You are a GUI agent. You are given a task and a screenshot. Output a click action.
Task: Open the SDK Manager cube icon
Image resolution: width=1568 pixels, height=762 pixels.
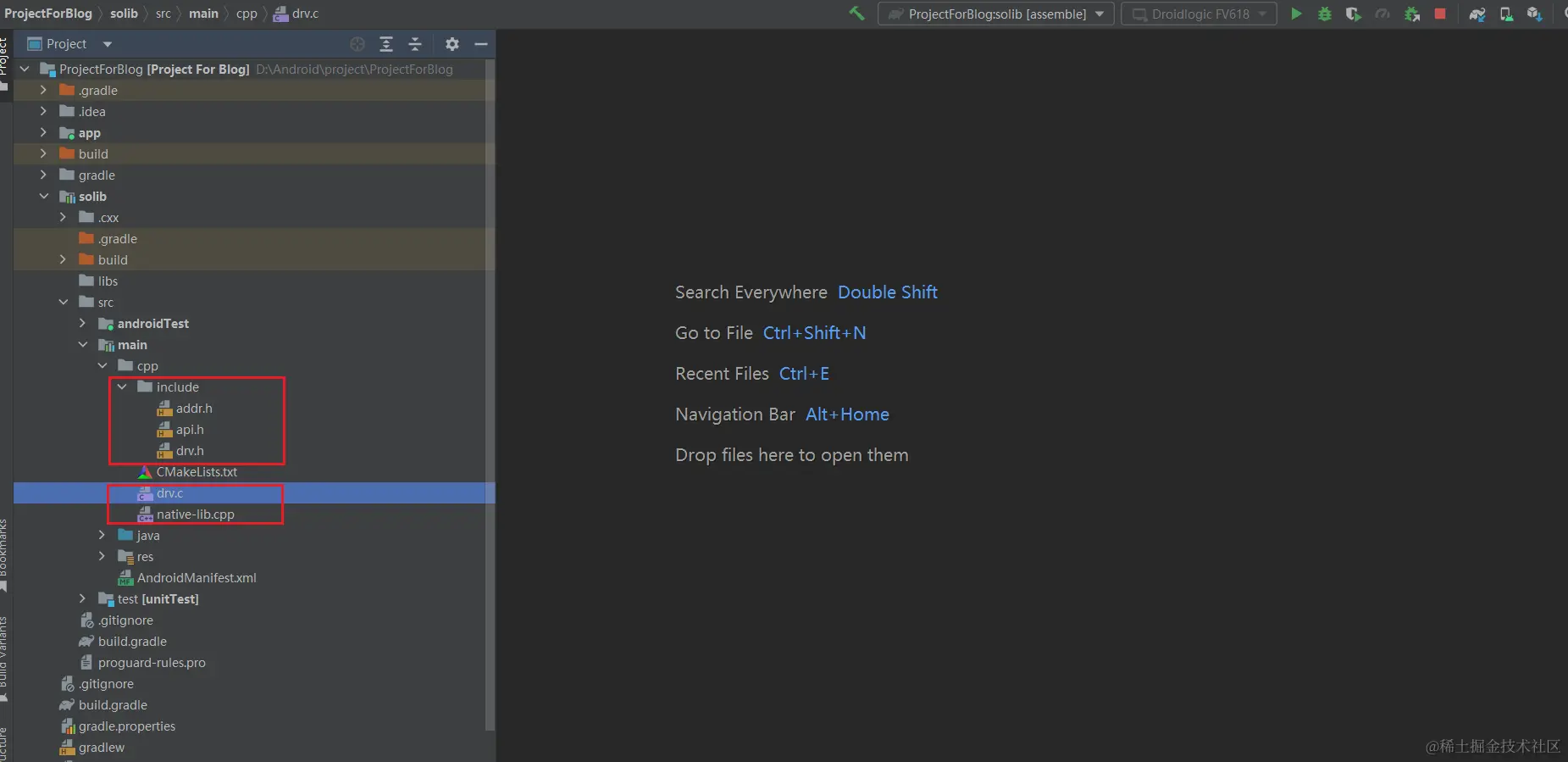[1534, 14]
